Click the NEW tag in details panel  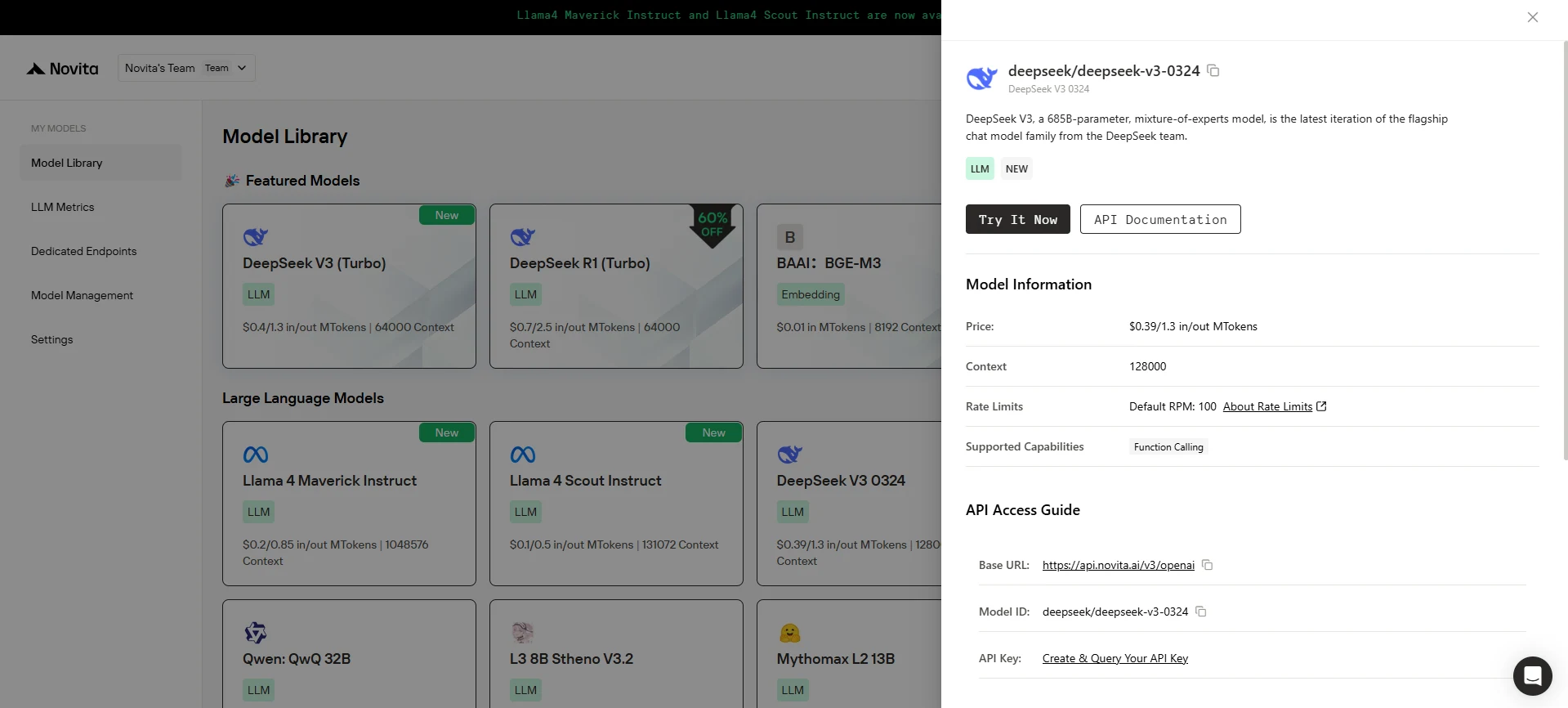coord(1016,168)
